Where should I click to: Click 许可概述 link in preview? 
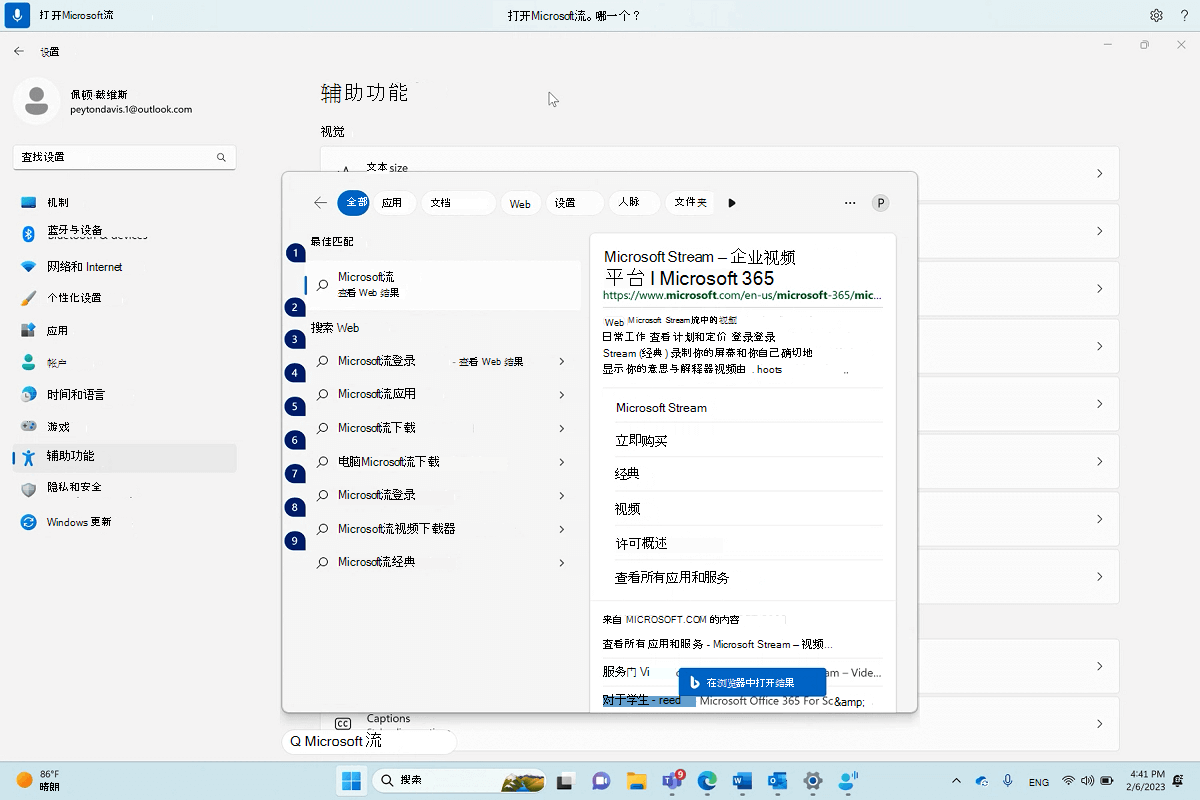(x=641, y=543)
